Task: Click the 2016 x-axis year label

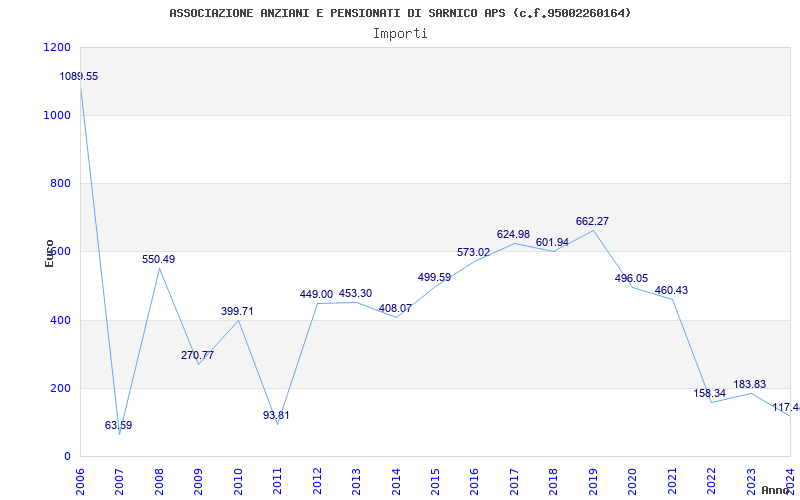Action: [x=474, y=482]
